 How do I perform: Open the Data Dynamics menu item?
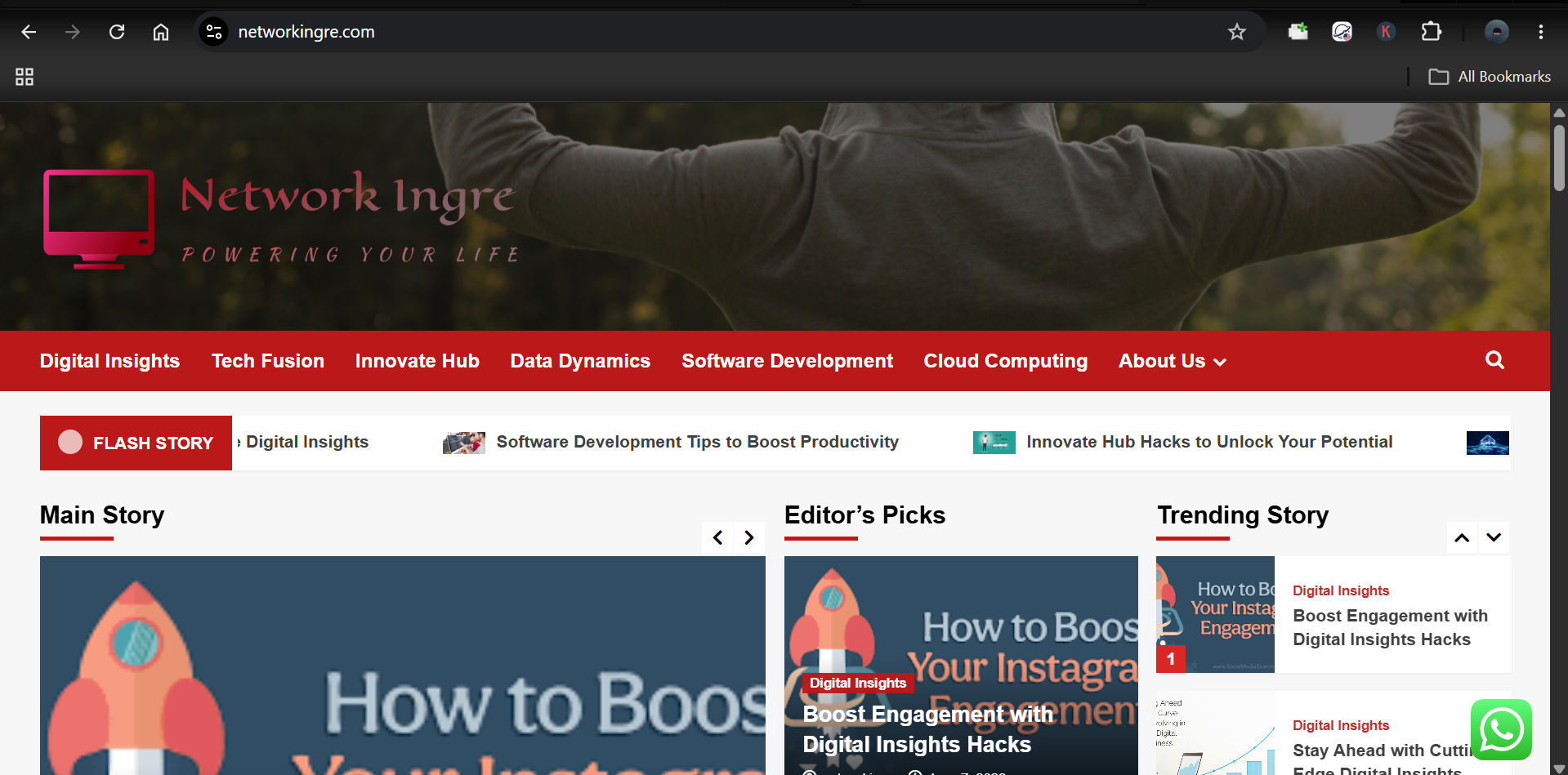point(581,361)
